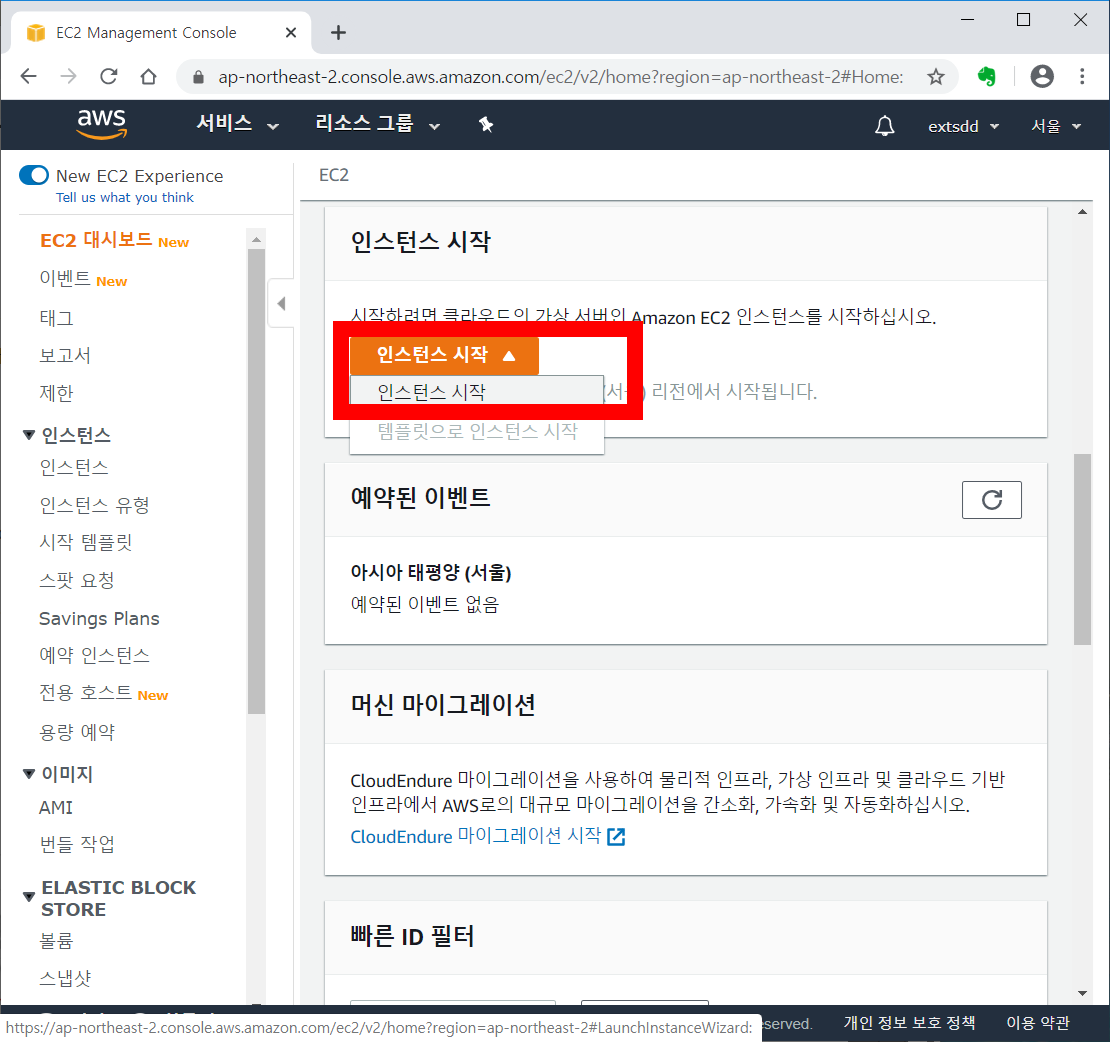The width and height of the screenshot is (1110, 1042).
Task: Click the main content scrollbar thumb
Action: 1082,549
